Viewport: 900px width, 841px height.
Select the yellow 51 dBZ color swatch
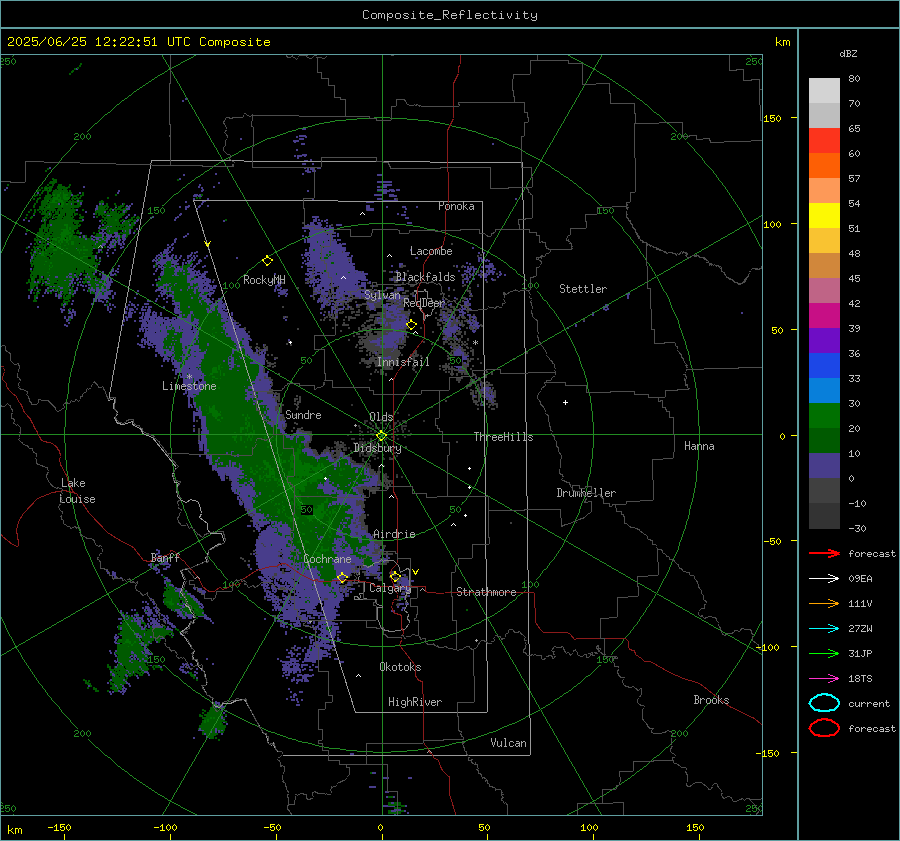pyautogui.click(x=824, y=215)
